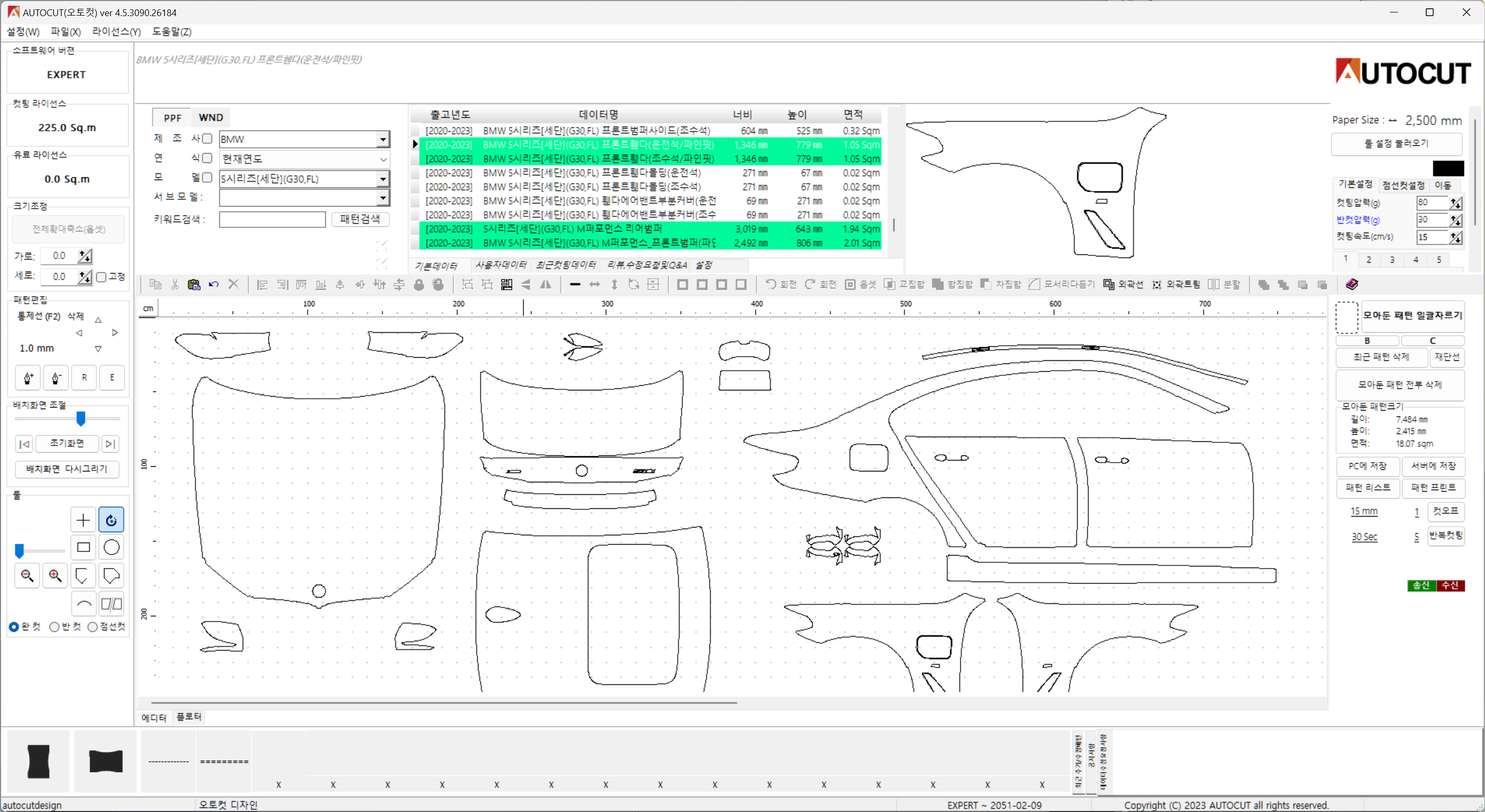Switch to the WND tab
This screenshot has width=1485, height=812.
click(x=211, y=117)
